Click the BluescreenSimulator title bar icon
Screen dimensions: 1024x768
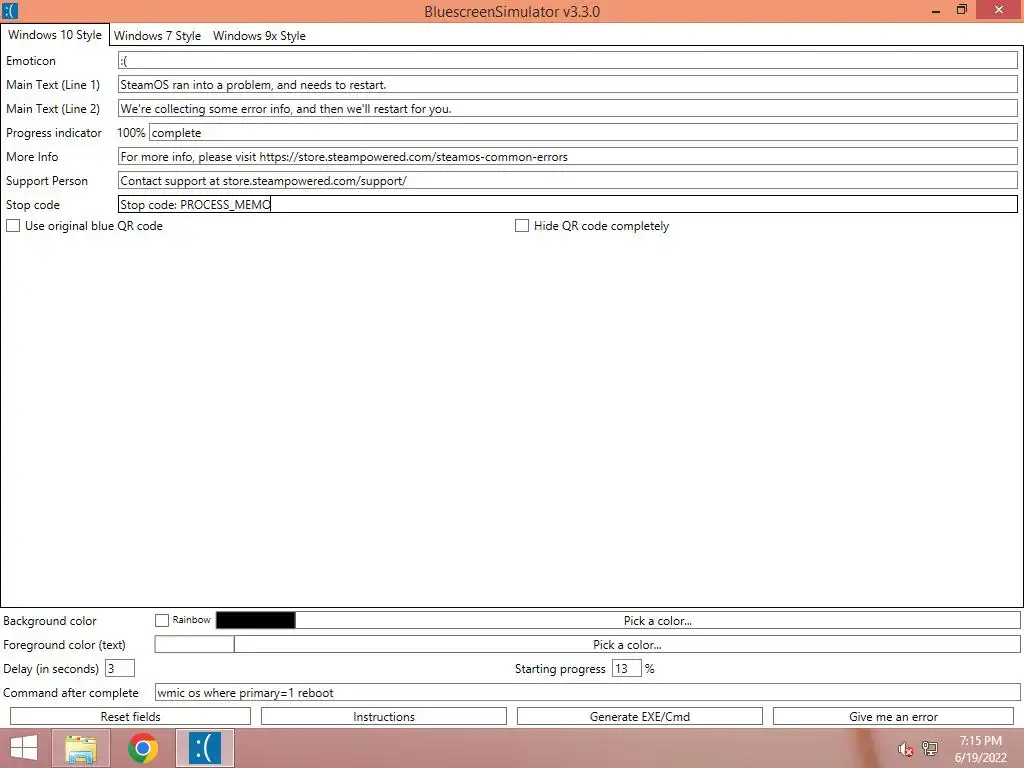pyautogui.click(x=10, y=11)
